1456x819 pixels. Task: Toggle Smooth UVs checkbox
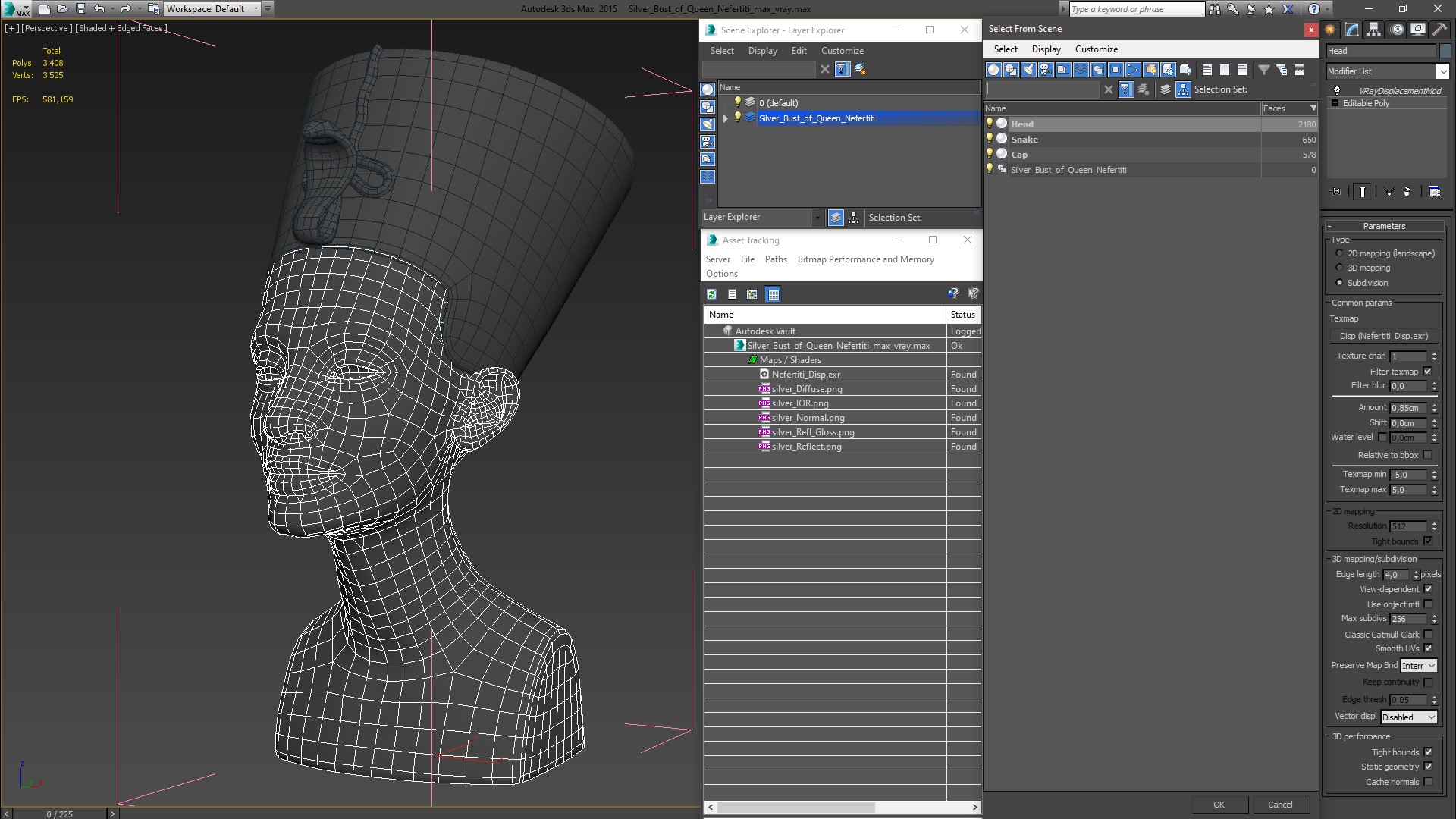click(1428, 648)
